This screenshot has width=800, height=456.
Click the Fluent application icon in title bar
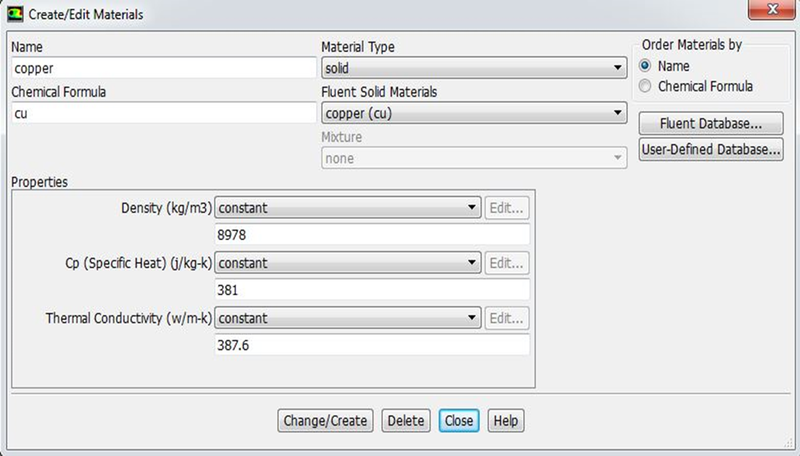point(15,13)
